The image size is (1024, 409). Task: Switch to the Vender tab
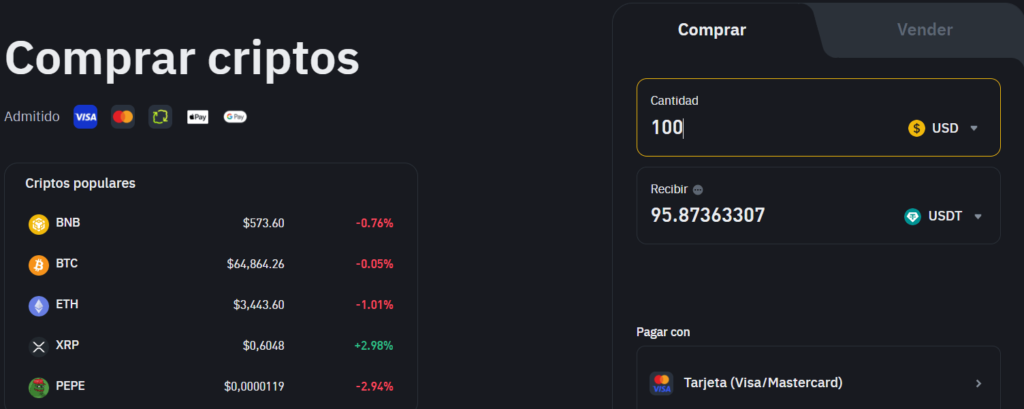point(924,30)
